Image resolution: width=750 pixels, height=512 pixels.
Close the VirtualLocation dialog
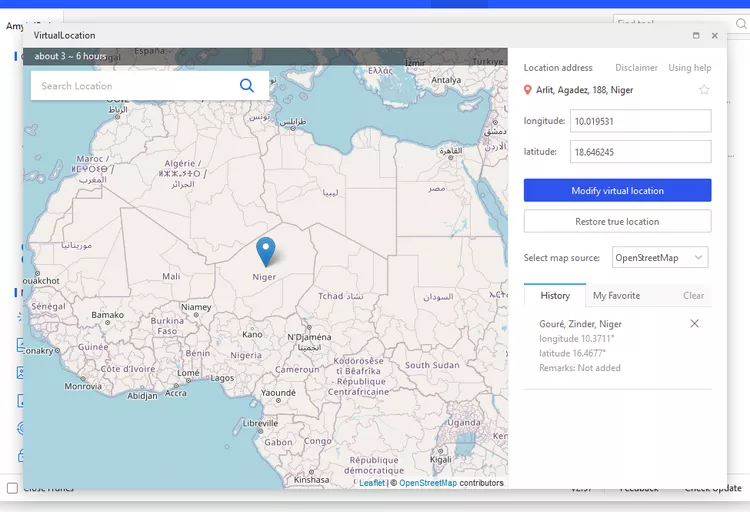(x=715, y=35)
